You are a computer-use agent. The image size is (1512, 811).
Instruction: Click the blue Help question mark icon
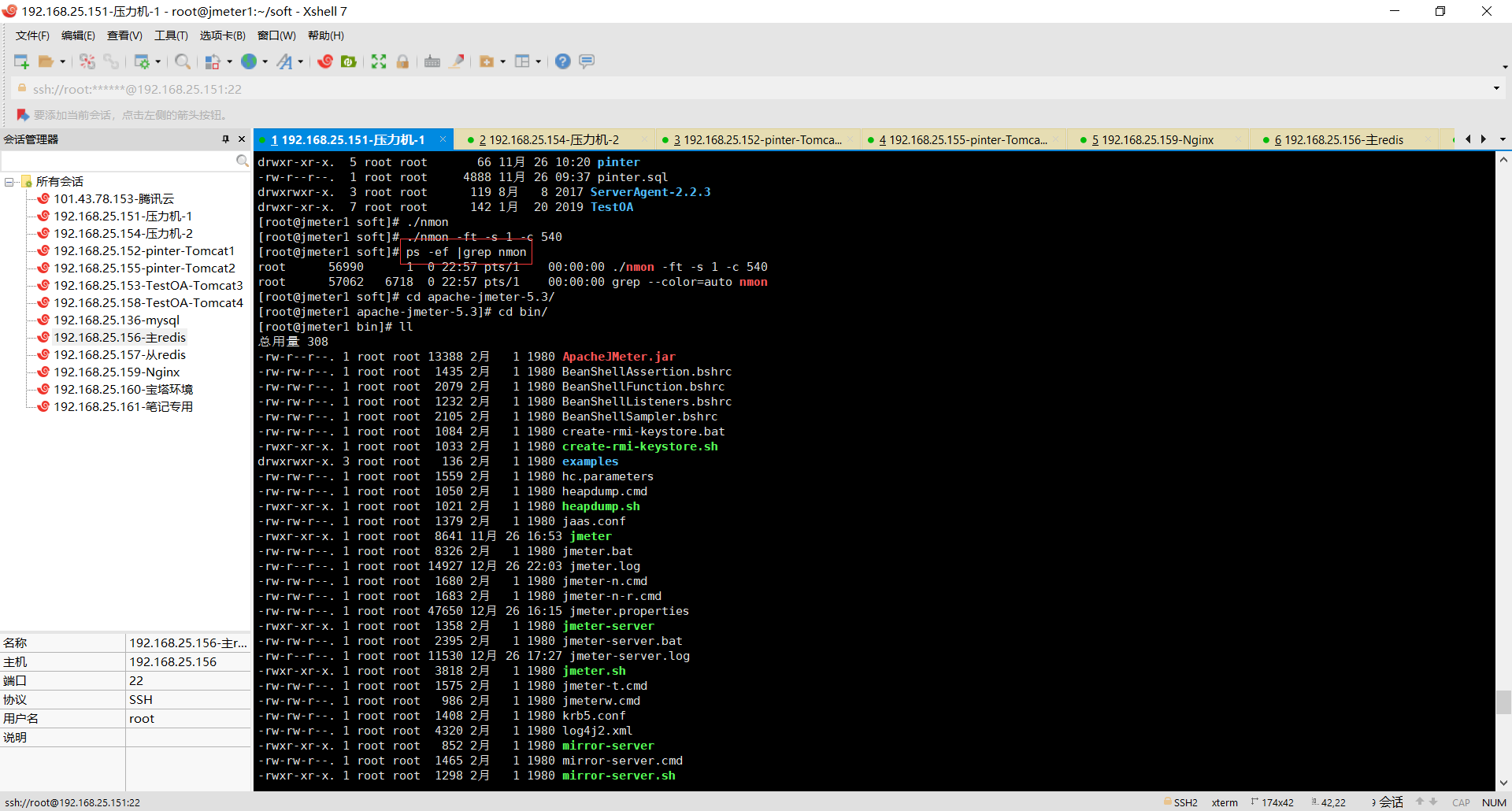562,61
